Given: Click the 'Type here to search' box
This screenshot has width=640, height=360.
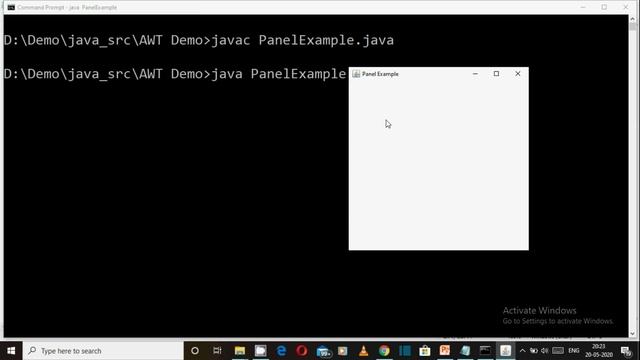Looking at the screenshot, I should coord(103,351).
